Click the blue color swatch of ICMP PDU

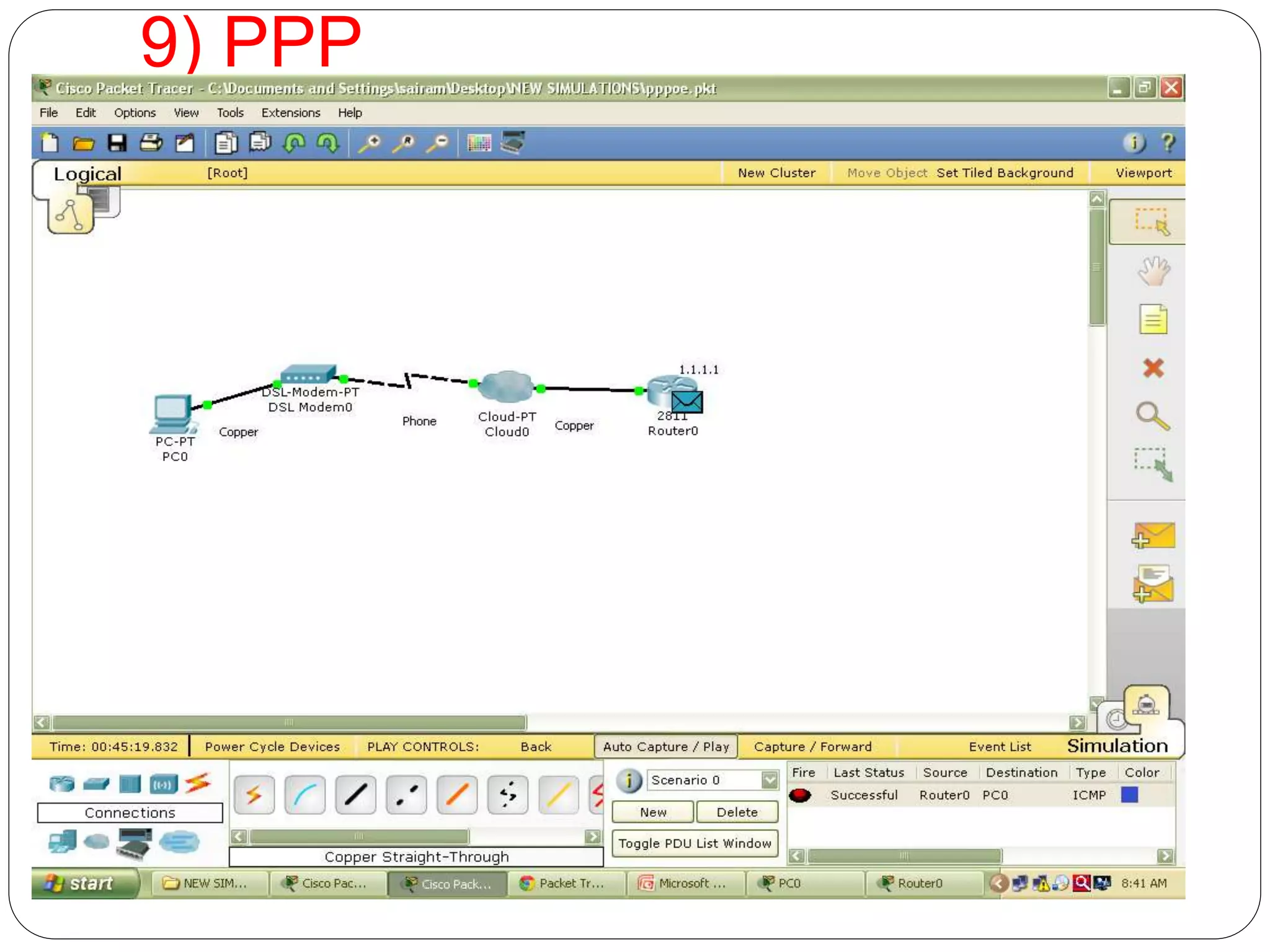1129,795
